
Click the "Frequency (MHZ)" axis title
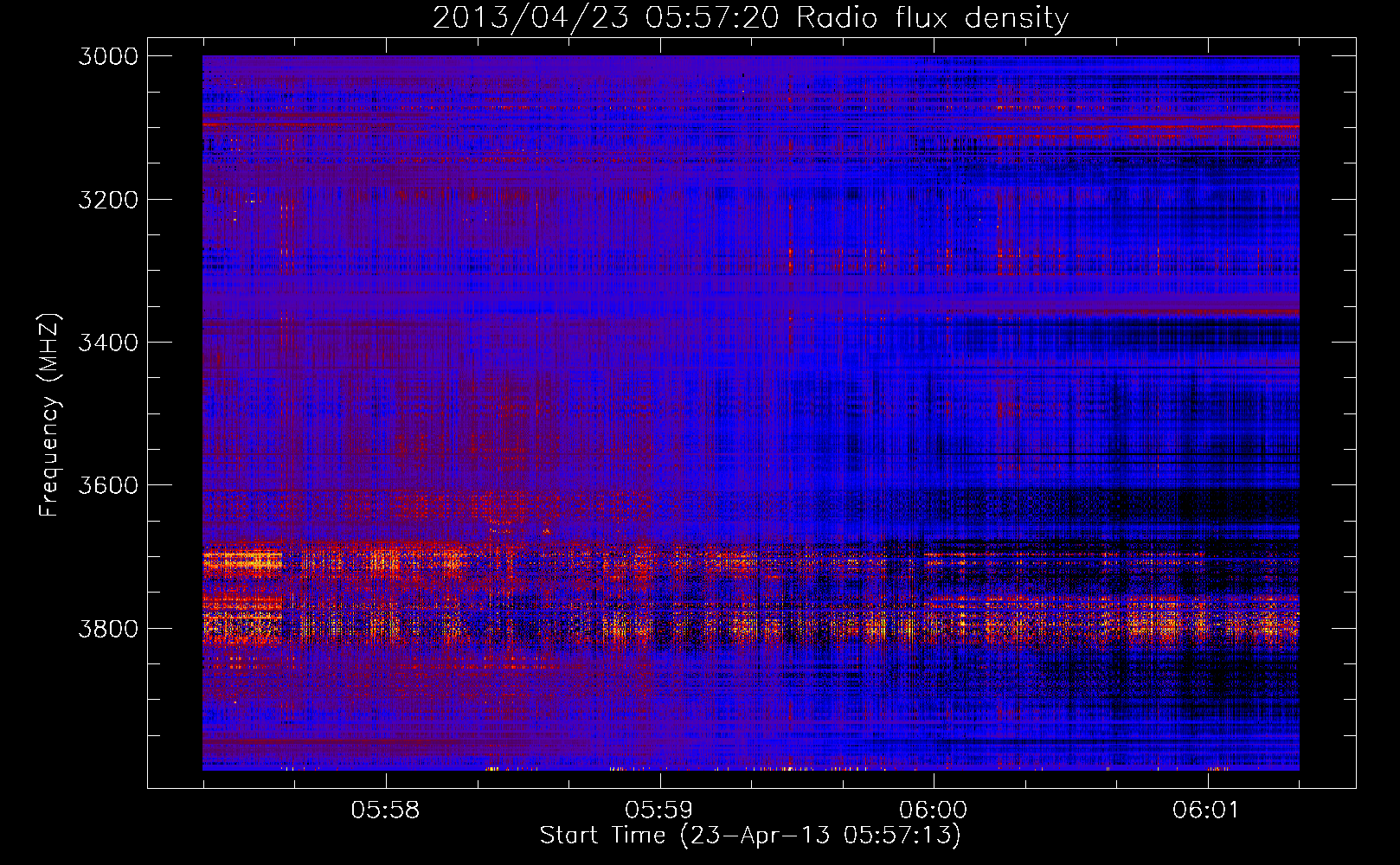tap(50, 415)
